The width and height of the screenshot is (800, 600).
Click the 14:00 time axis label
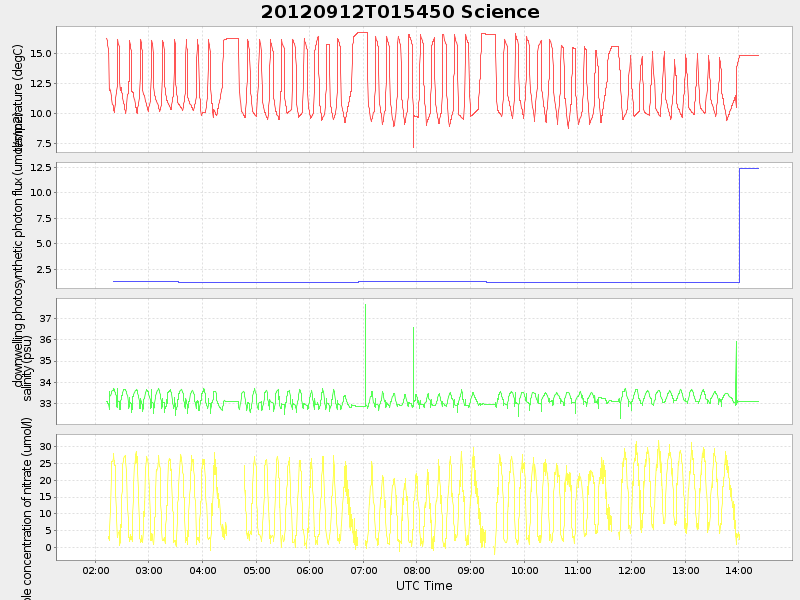739,570
